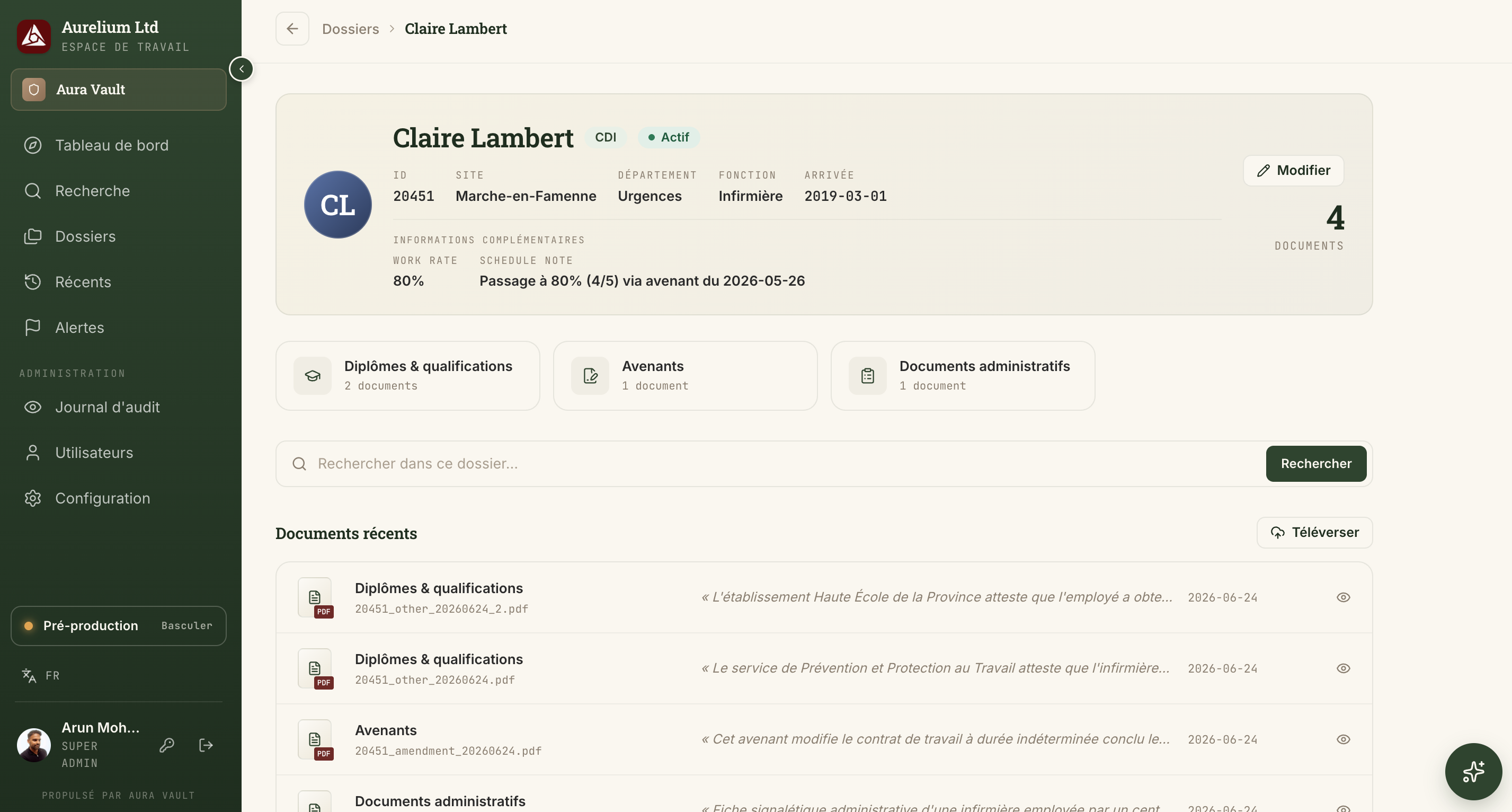Click the logout icon
The height and width of the screenshot is (812, 1512).
[x=206, y=745]
